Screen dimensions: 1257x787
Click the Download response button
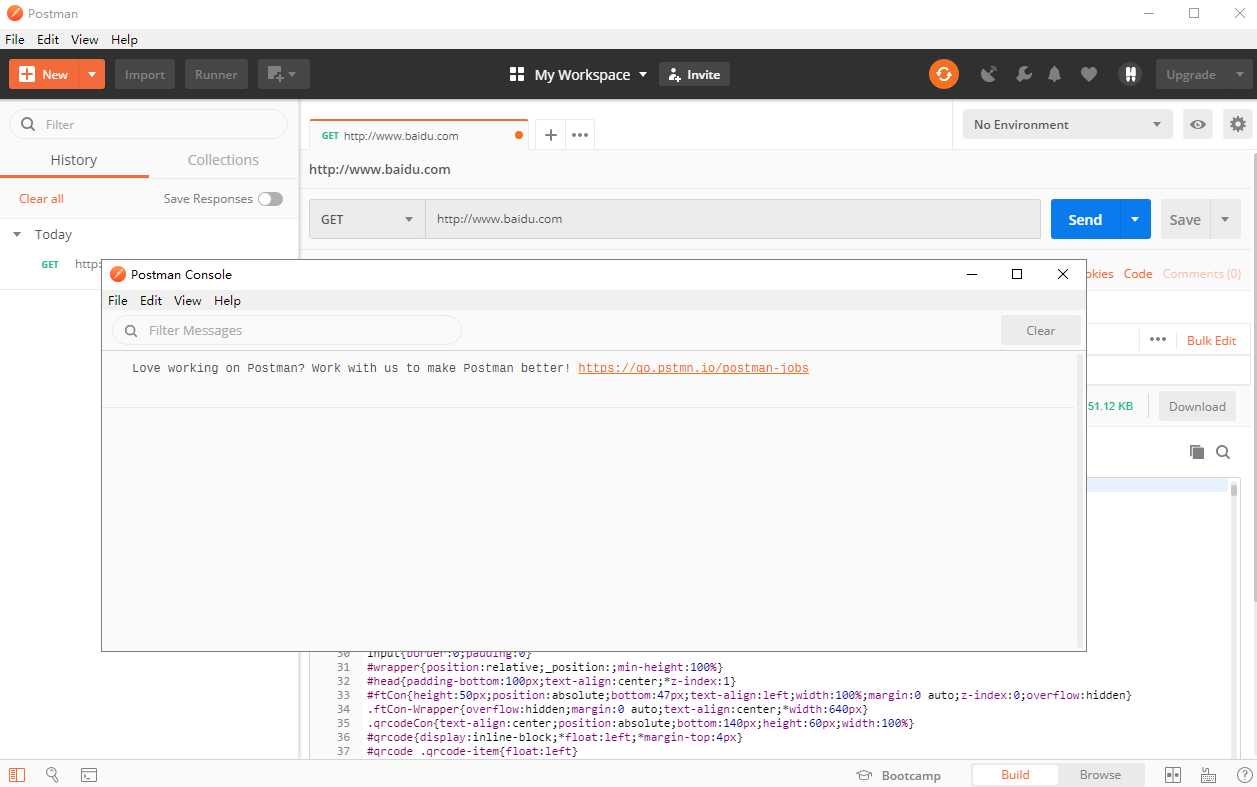(x=1197, y=406)
